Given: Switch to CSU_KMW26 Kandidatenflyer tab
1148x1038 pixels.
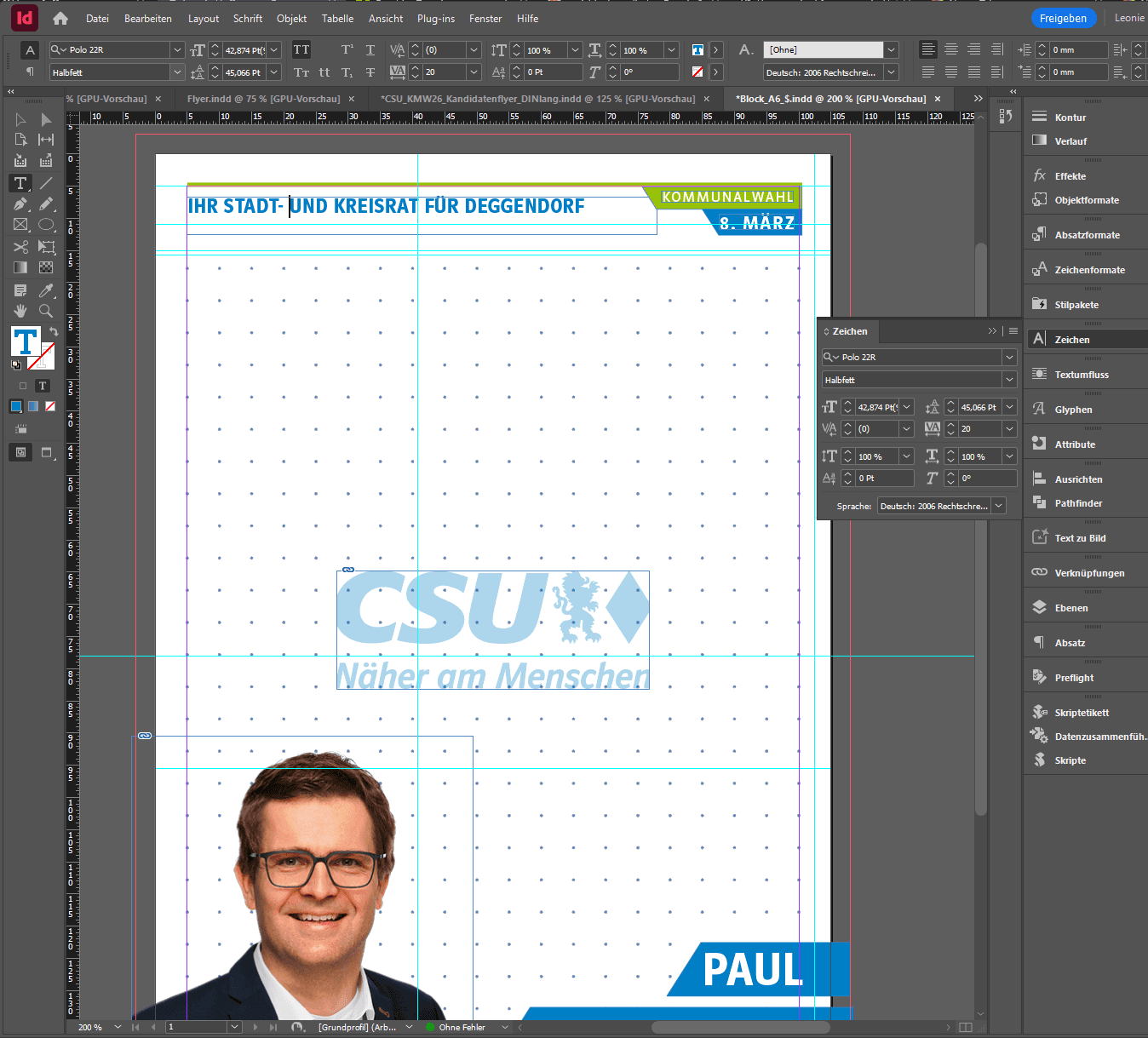Looking at the screenshot, I should [x=537, y=99].
